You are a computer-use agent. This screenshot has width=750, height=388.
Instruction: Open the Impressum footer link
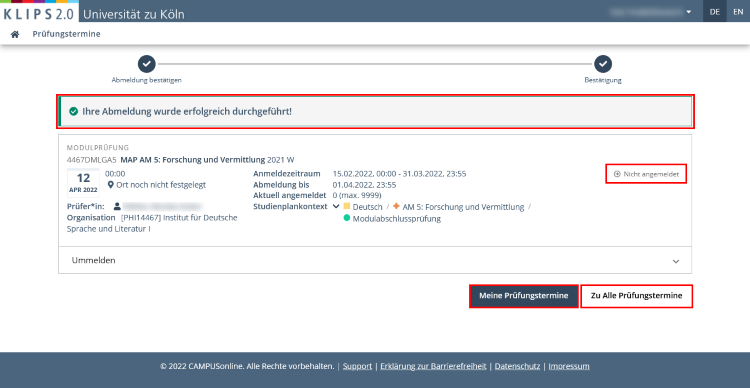click(569, 366)
